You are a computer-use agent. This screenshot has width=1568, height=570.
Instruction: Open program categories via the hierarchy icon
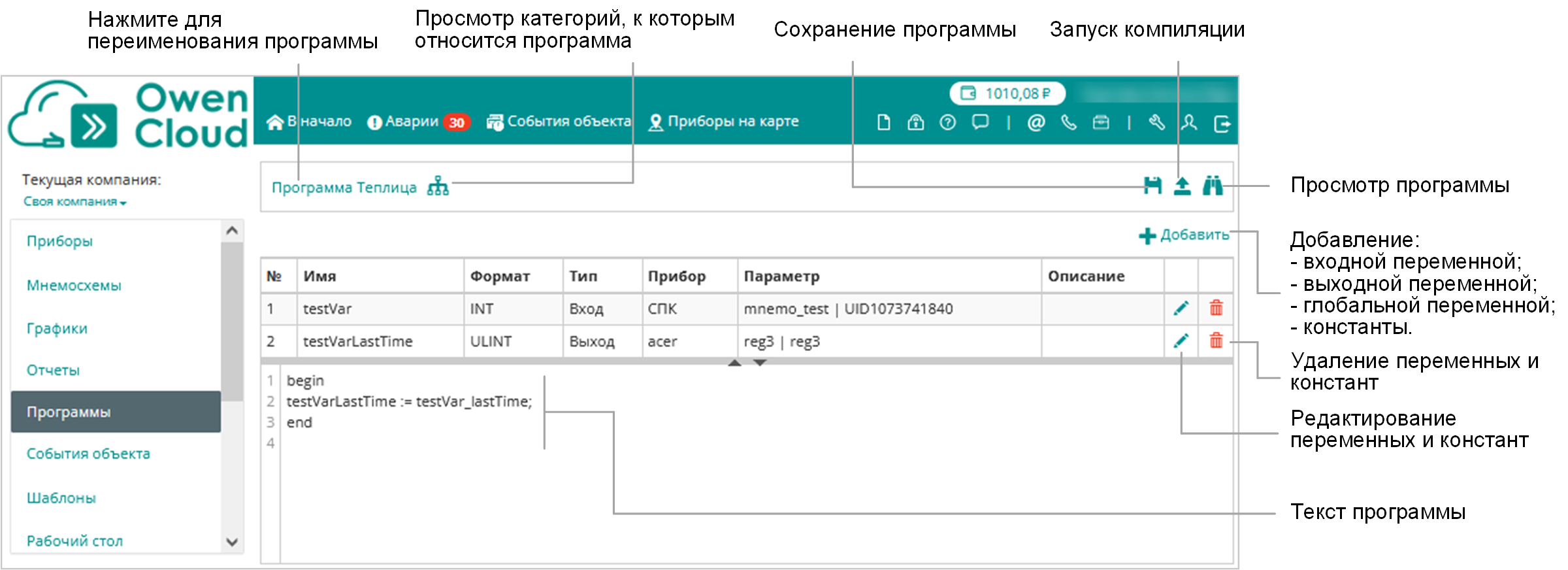(438, 186)
